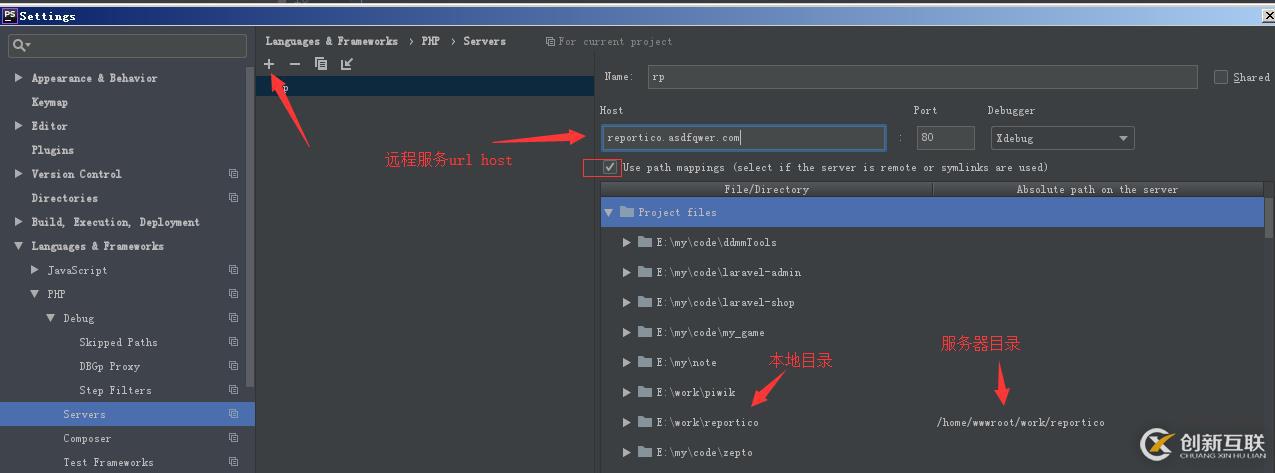
Task: Click the Host input field
Action: click(743, 138)
